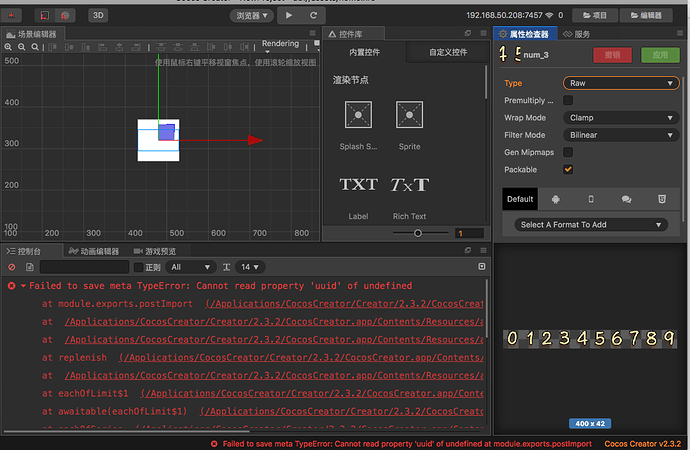This screenshot has height=450, width=690.
Task: Open Select A Format To Add dropdown
Action: point(591,225)
